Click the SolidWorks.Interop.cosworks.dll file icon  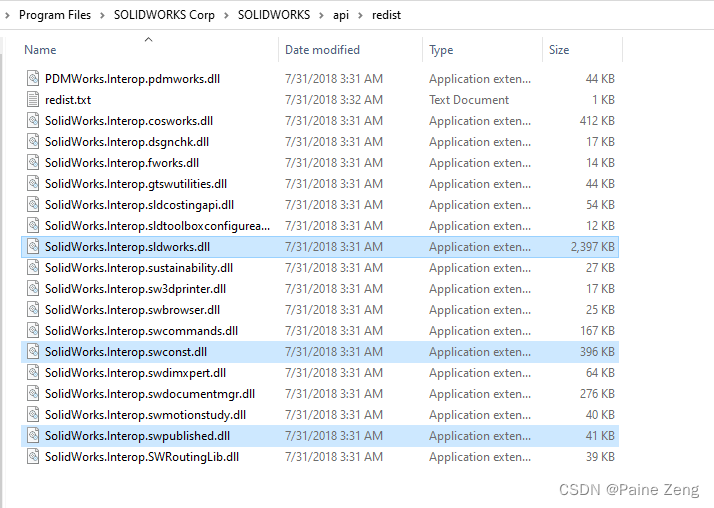tap(33, 121)
